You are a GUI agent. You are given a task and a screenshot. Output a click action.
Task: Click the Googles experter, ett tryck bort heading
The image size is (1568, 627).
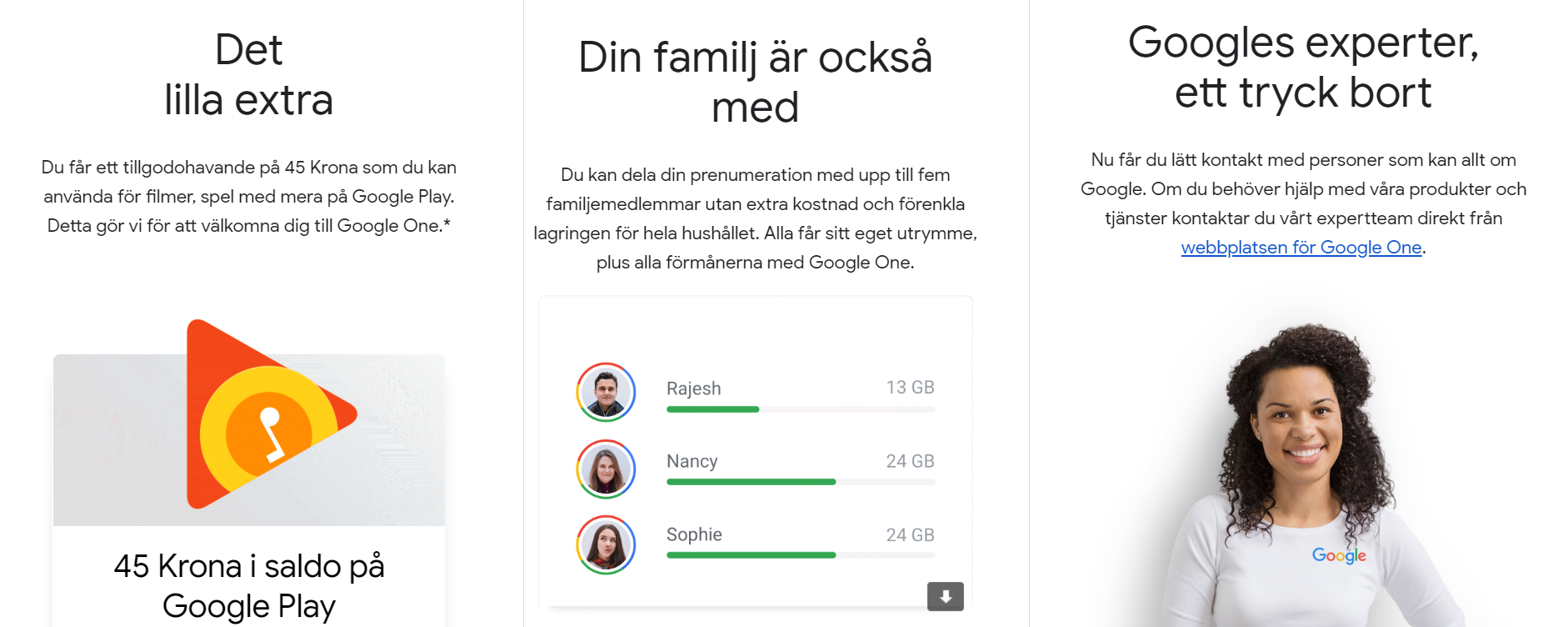[x=1303, y=67]
